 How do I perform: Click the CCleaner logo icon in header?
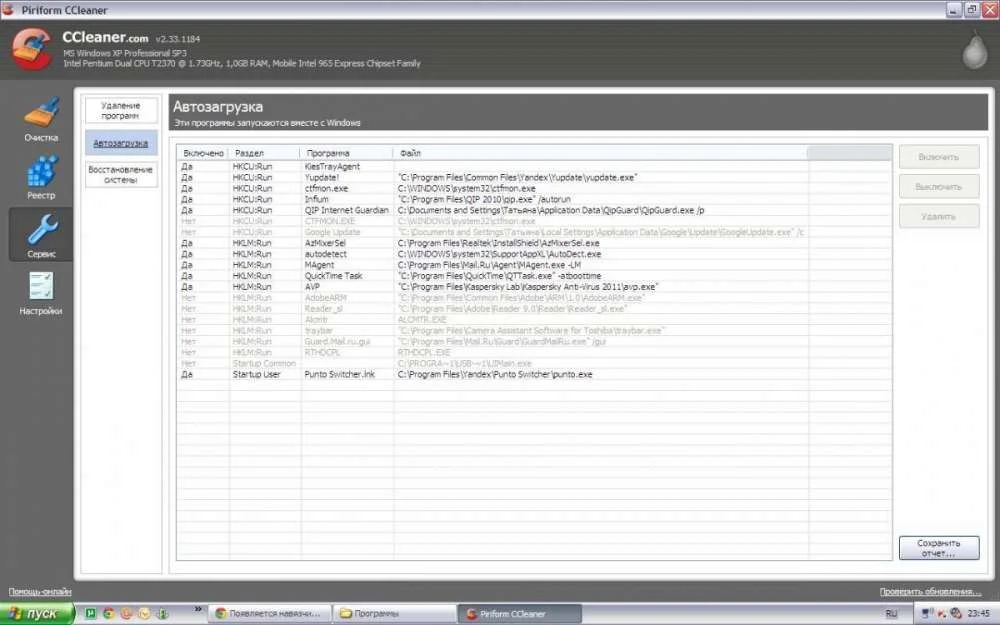[31, 48]
